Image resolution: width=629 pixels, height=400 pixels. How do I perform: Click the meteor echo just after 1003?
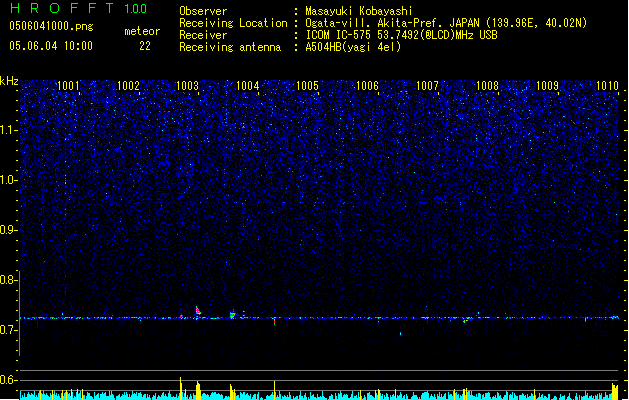pyautogui.click(x=198, y=311)
